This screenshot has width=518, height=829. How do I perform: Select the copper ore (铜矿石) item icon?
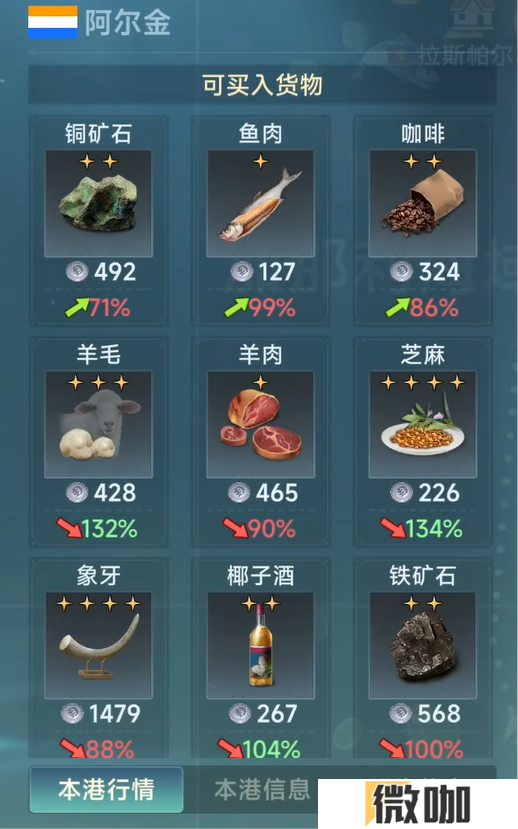point(98,204)
